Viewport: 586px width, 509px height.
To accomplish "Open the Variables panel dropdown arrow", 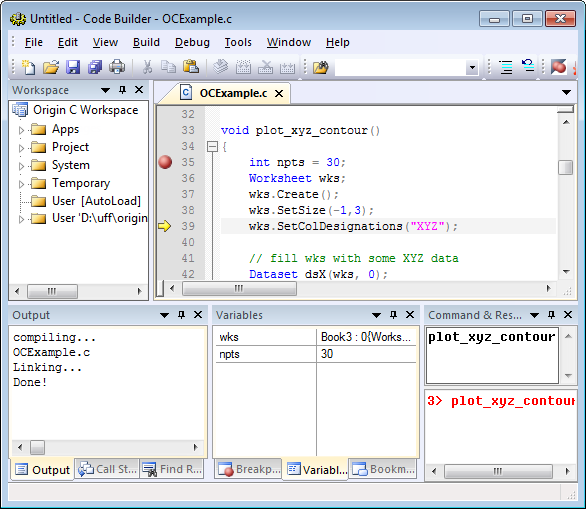I will (376, 315).
